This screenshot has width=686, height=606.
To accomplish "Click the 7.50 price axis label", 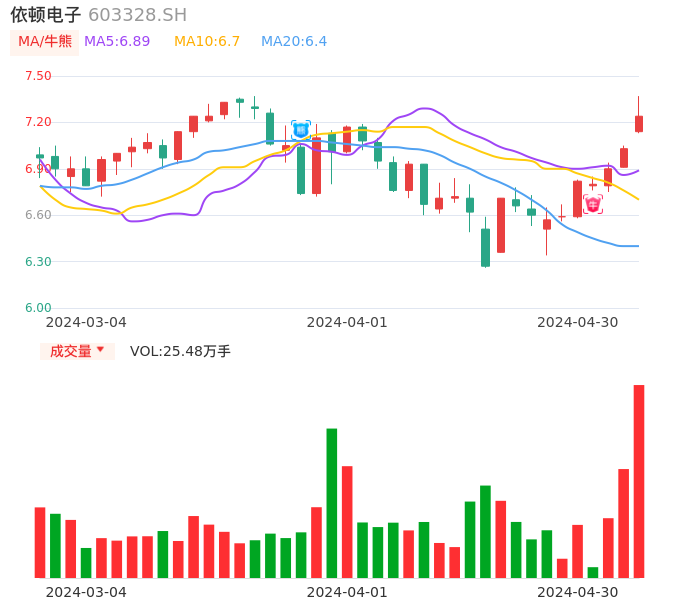I will (38, 76).
